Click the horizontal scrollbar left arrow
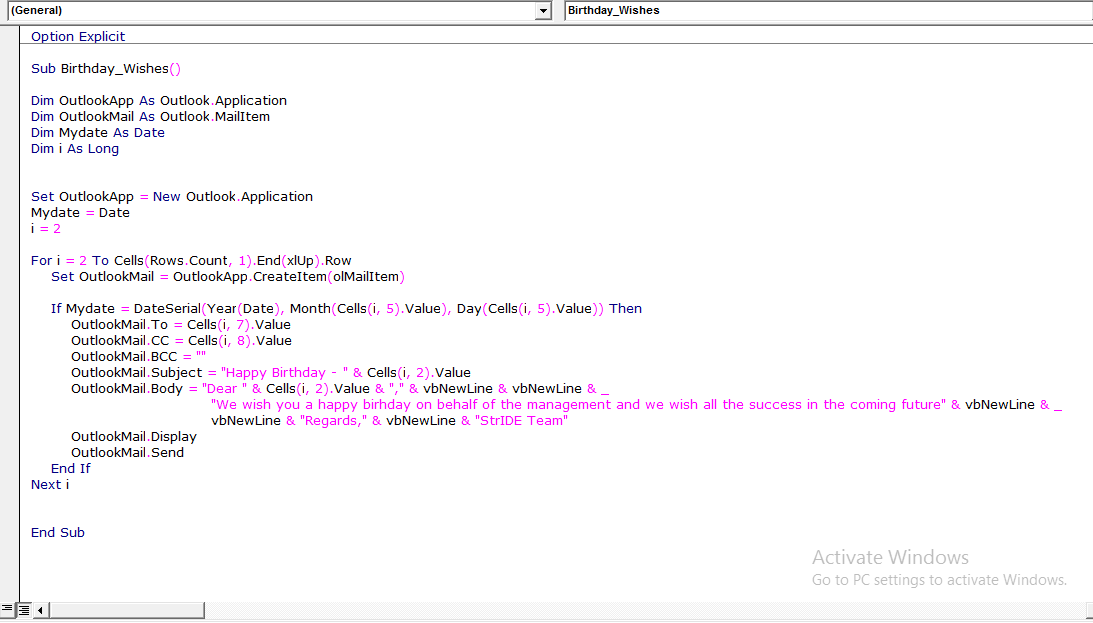This screenshot has width=1093, height=623. coord(38,609)
